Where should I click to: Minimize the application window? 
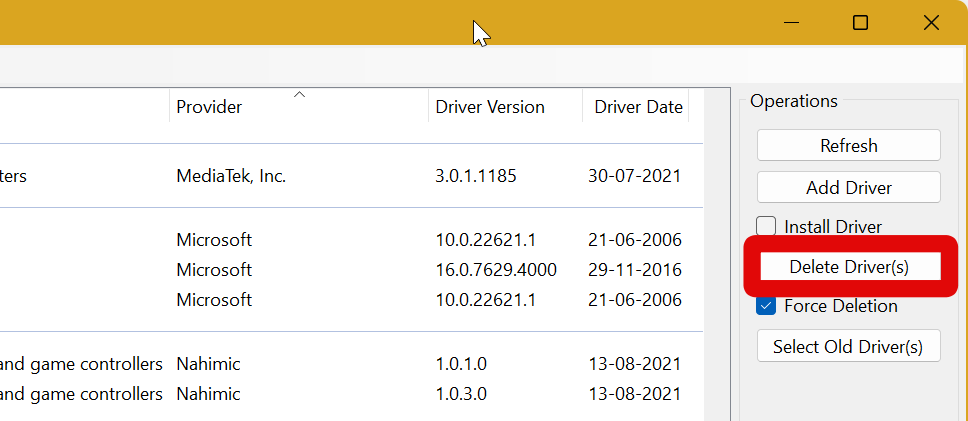click(x=791, y=23)
